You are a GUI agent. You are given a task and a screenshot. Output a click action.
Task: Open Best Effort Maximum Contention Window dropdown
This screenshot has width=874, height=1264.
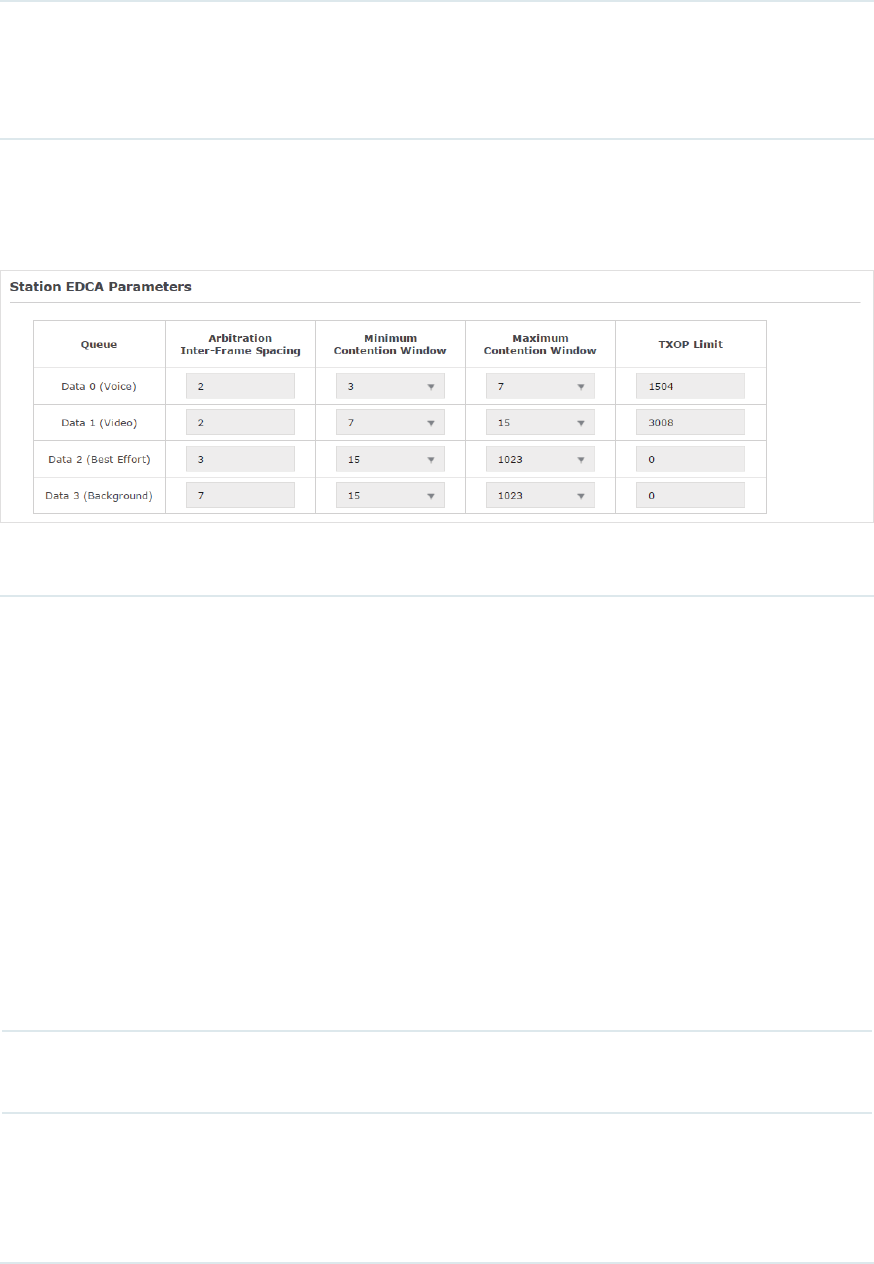click(540, 459)
